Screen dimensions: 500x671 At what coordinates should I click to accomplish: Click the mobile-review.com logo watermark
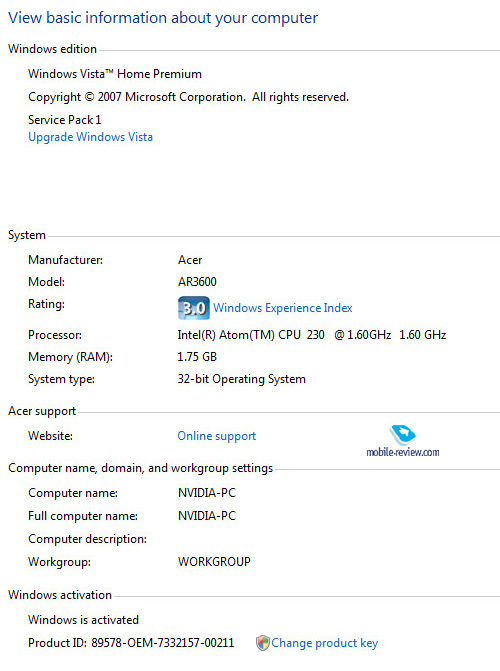pos(402,441)
